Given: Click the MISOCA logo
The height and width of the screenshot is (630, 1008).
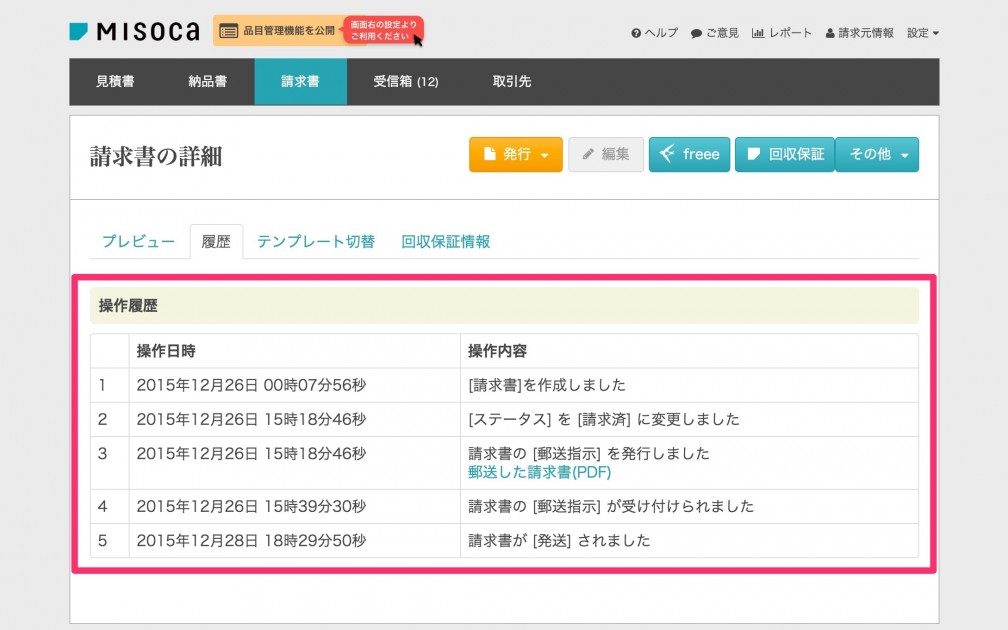Looking at the screenshot, I should pos(134,31).
